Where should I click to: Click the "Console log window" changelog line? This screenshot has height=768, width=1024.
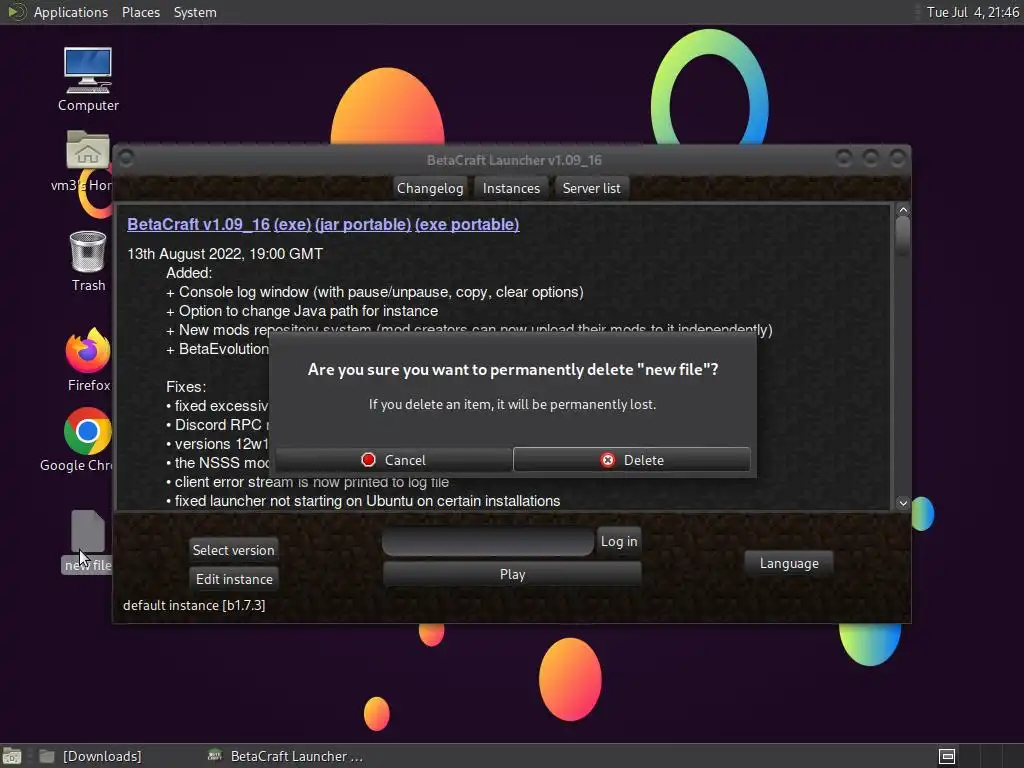[375, 292]
